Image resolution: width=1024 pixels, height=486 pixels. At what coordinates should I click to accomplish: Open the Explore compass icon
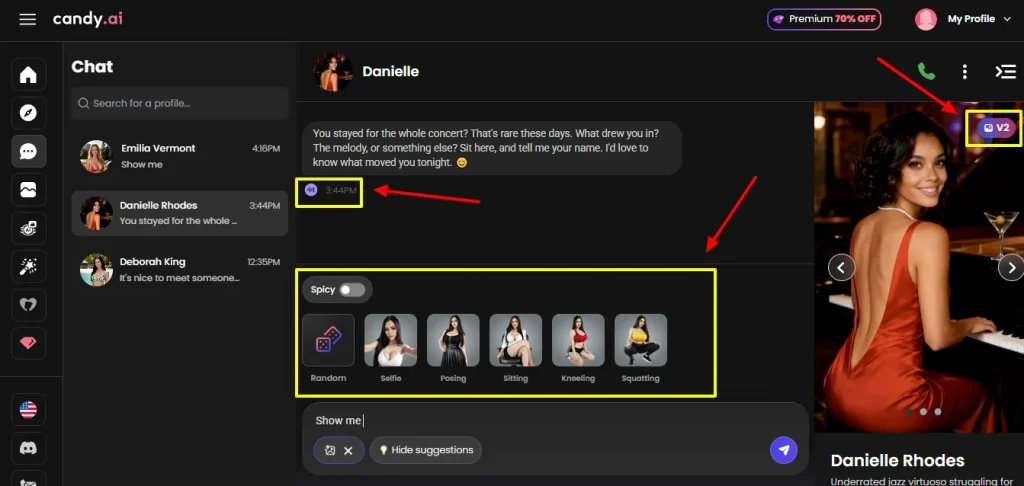point(28,113)
